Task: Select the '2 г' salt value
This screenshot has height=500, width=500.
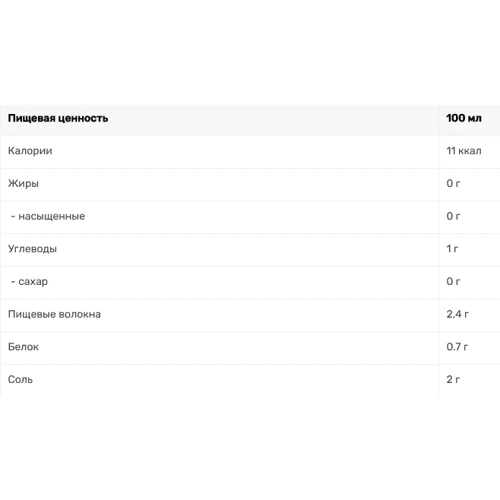Action: point(453,379)
